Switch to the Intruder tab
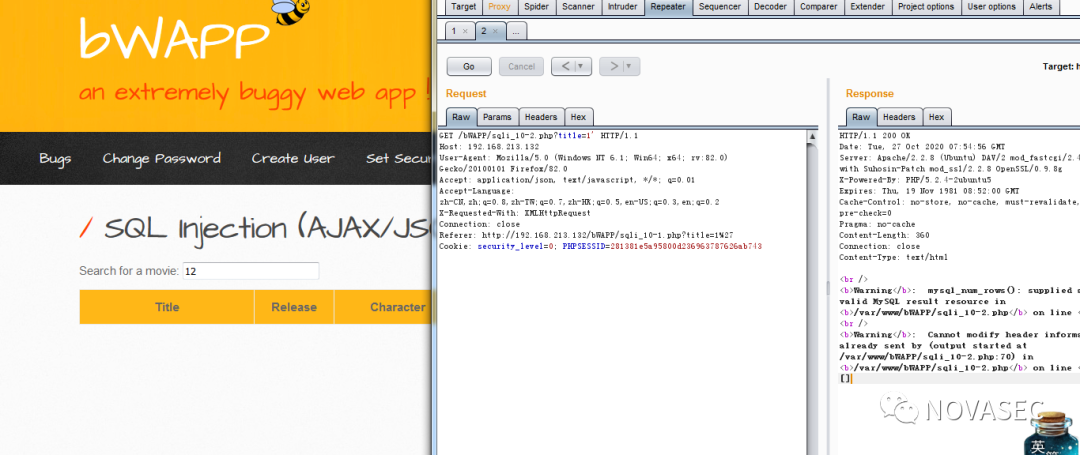Screen dimensions: 1080x455 click(x=623, y=7)
